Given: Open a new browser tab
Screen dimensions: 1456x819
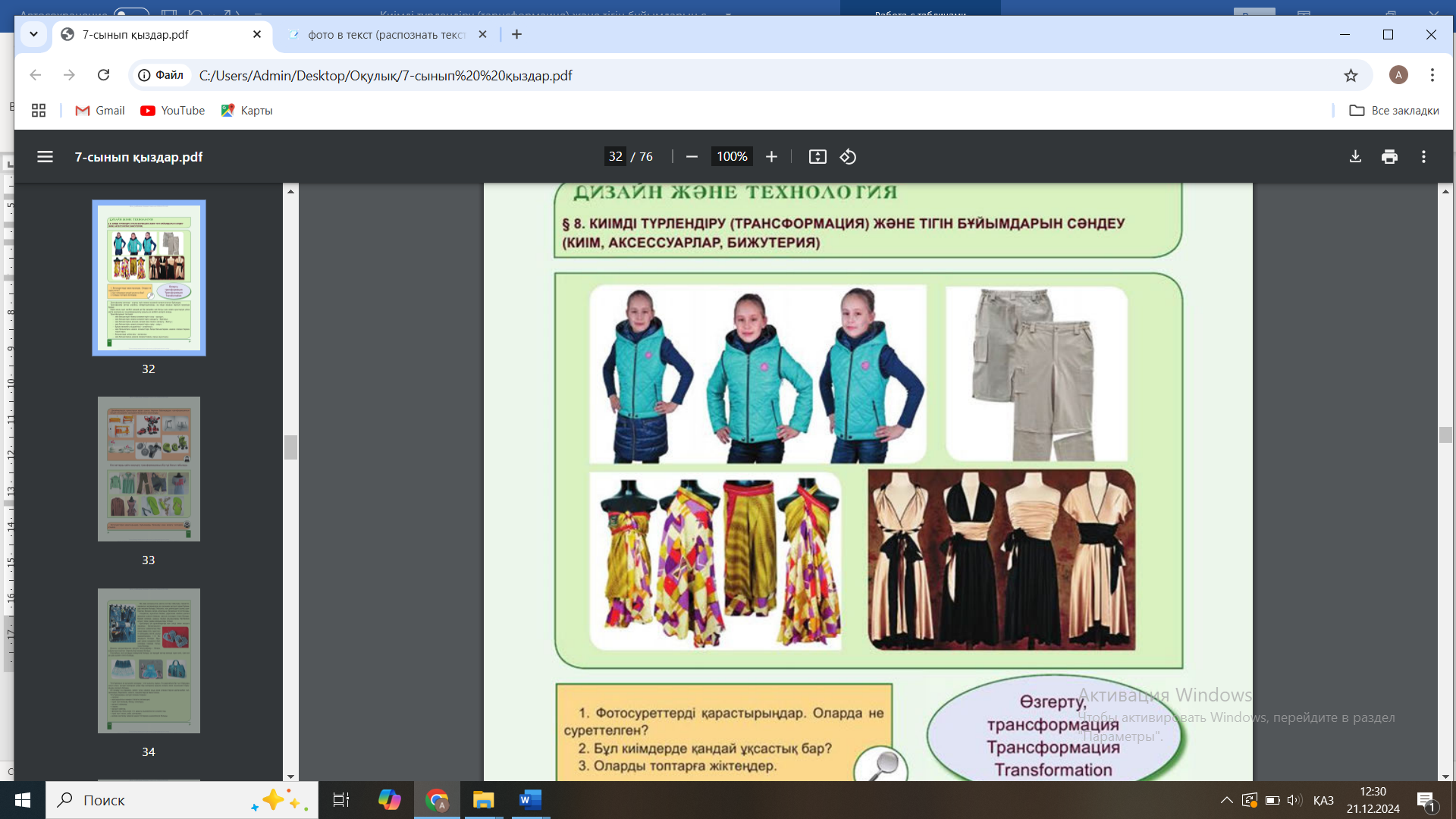Looking at the screenshot, I should coord(516,34).
